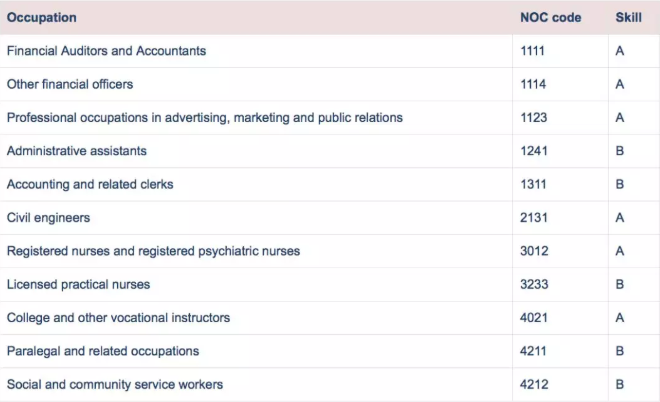This screenshot has height=402, width=660.
Task: Click NOC code 2131 cell
Action: pos(534,217)
